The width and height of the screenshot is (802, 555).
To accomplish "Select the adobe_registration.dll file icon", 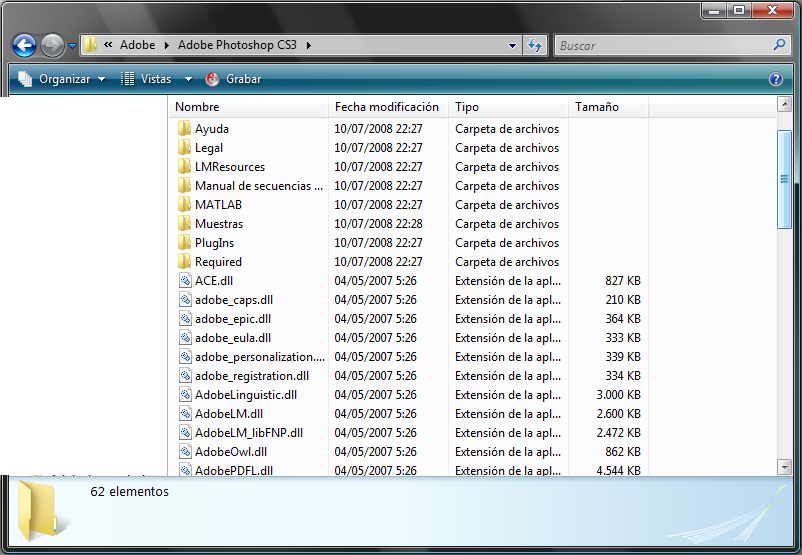I will point(185,375).
